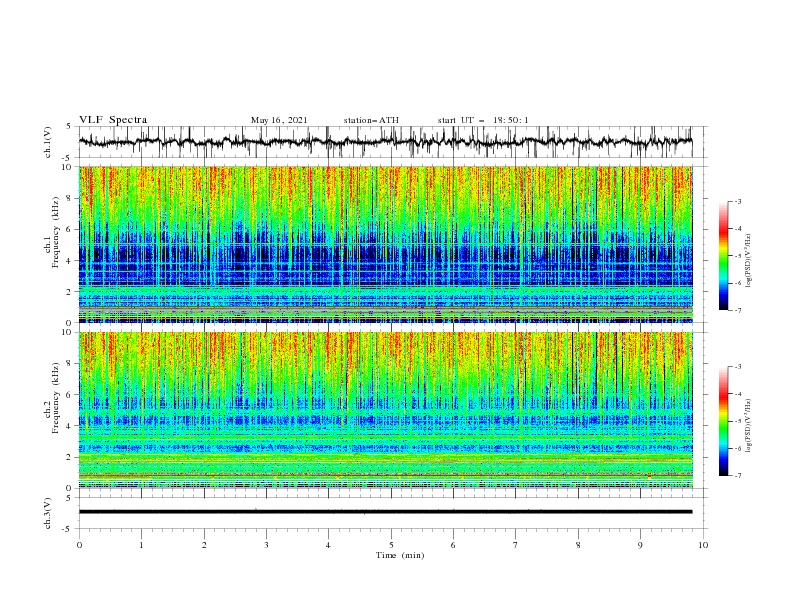Click the "ch.1(V)" waveform axis label

(48, 142)
